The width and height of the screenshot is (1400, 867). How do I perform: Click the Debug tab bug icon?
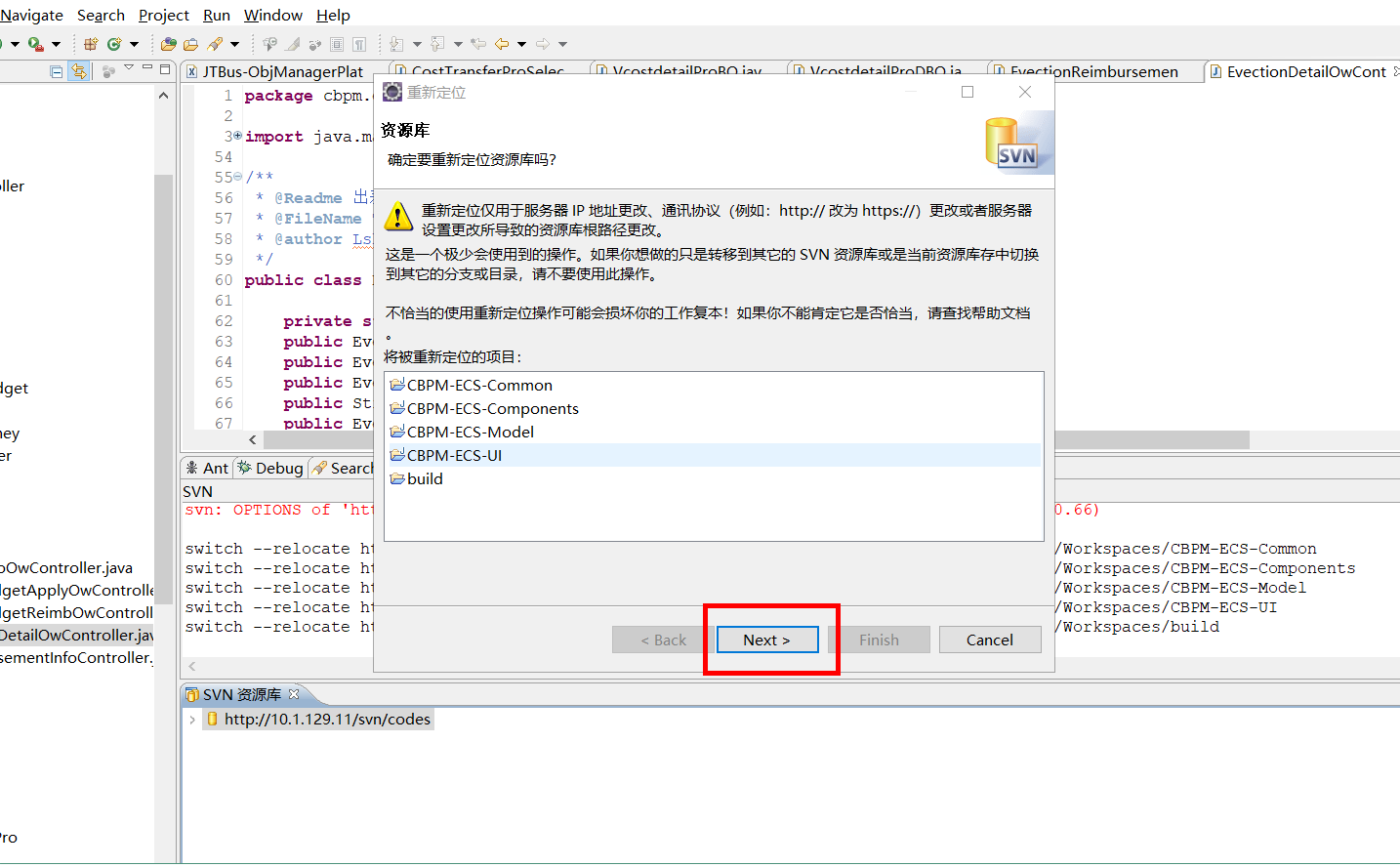pyautogui.click(x=244, y=468)
